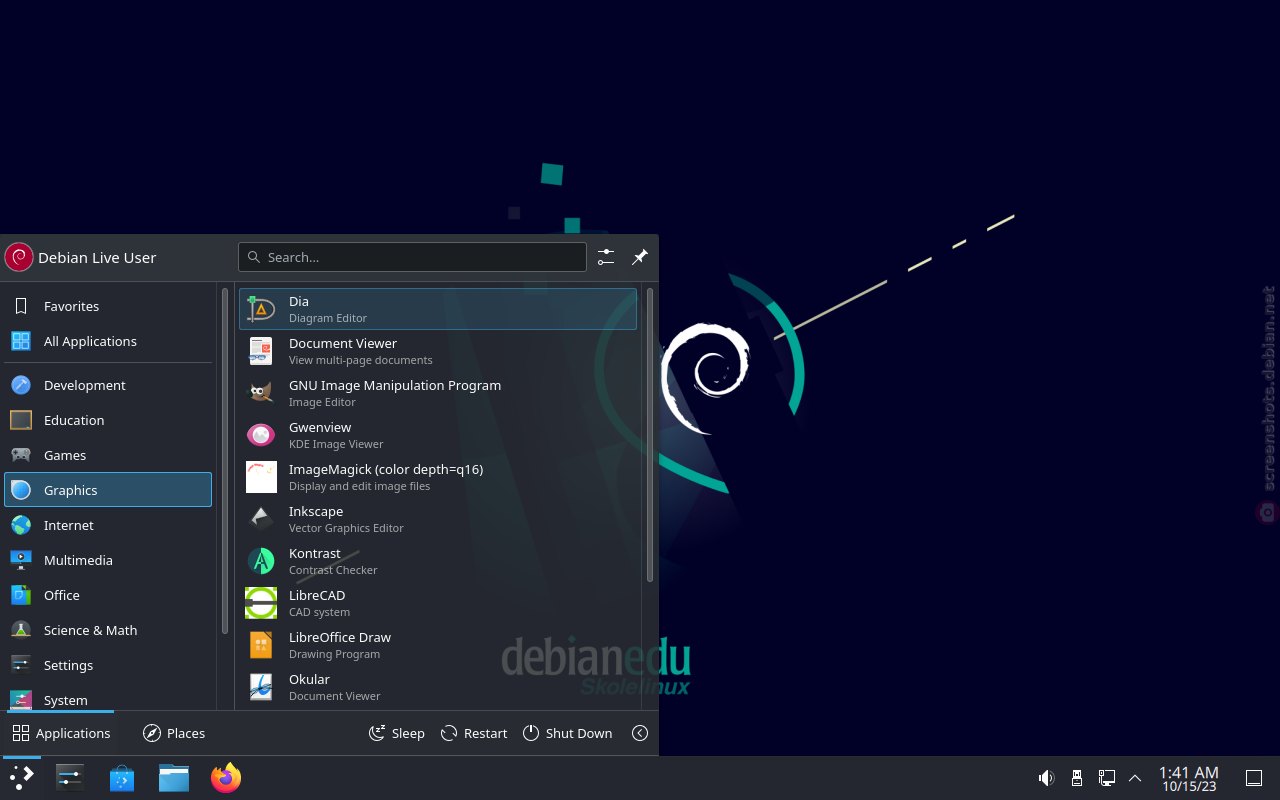
Task: Click the show desktop icon in the panel
Action: pos(1254,778)
